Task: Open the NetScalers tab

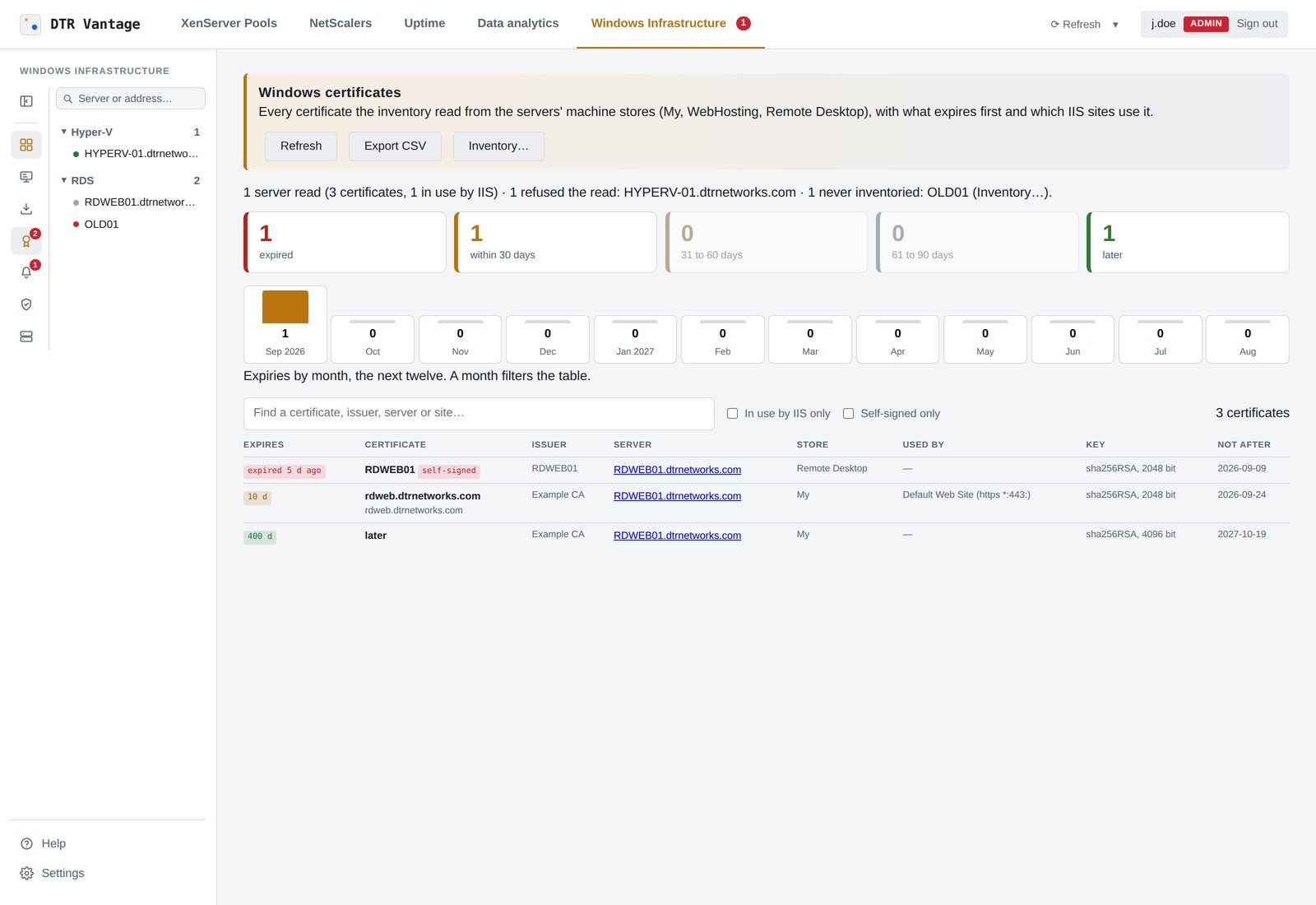Action: pyautogui.click(x=341, y=23)
